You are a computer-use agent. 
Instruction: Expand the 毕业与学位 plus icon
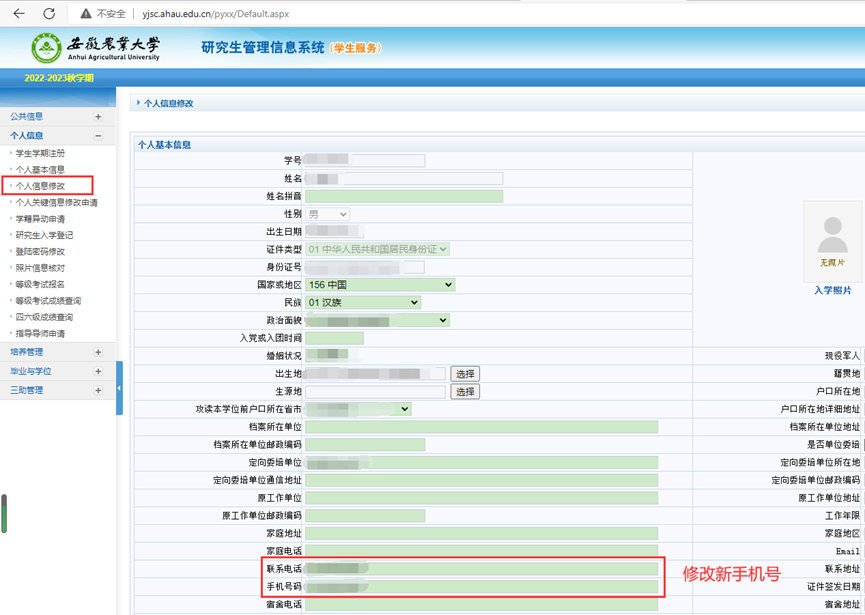pos(98,371)
